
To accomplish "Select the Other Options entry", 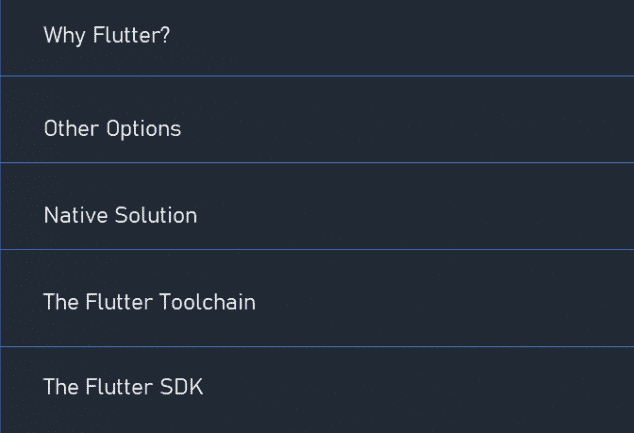I will tap(317, 119).
